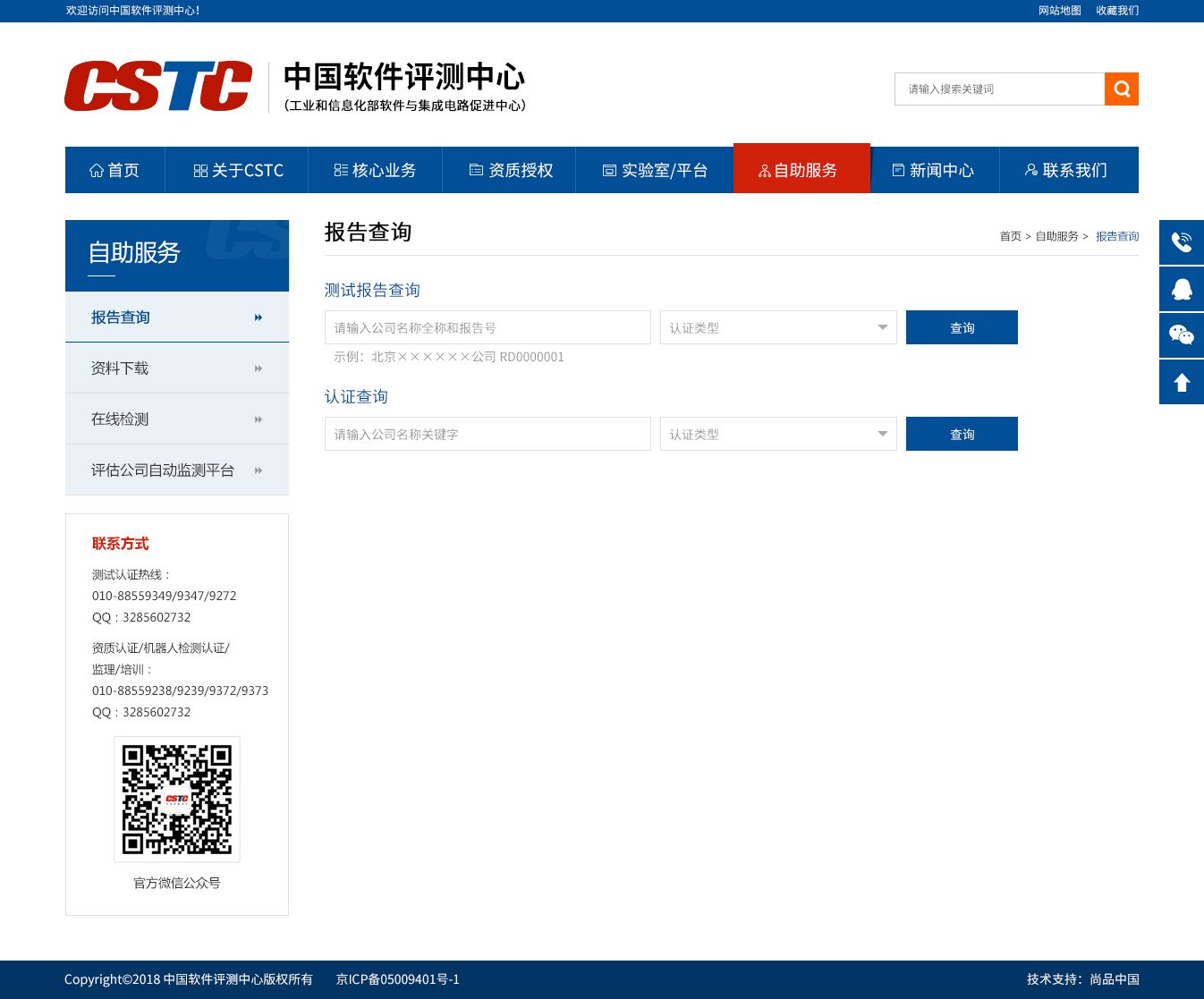Open the 核心业务 navigation menu
Screen dimensions: 1204x999
pos(375,170)
